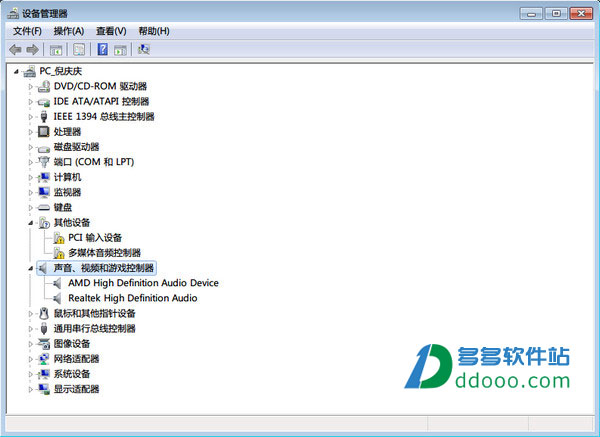
Task: Open the 查看(V) menu
Action: [x=111, y=31]
